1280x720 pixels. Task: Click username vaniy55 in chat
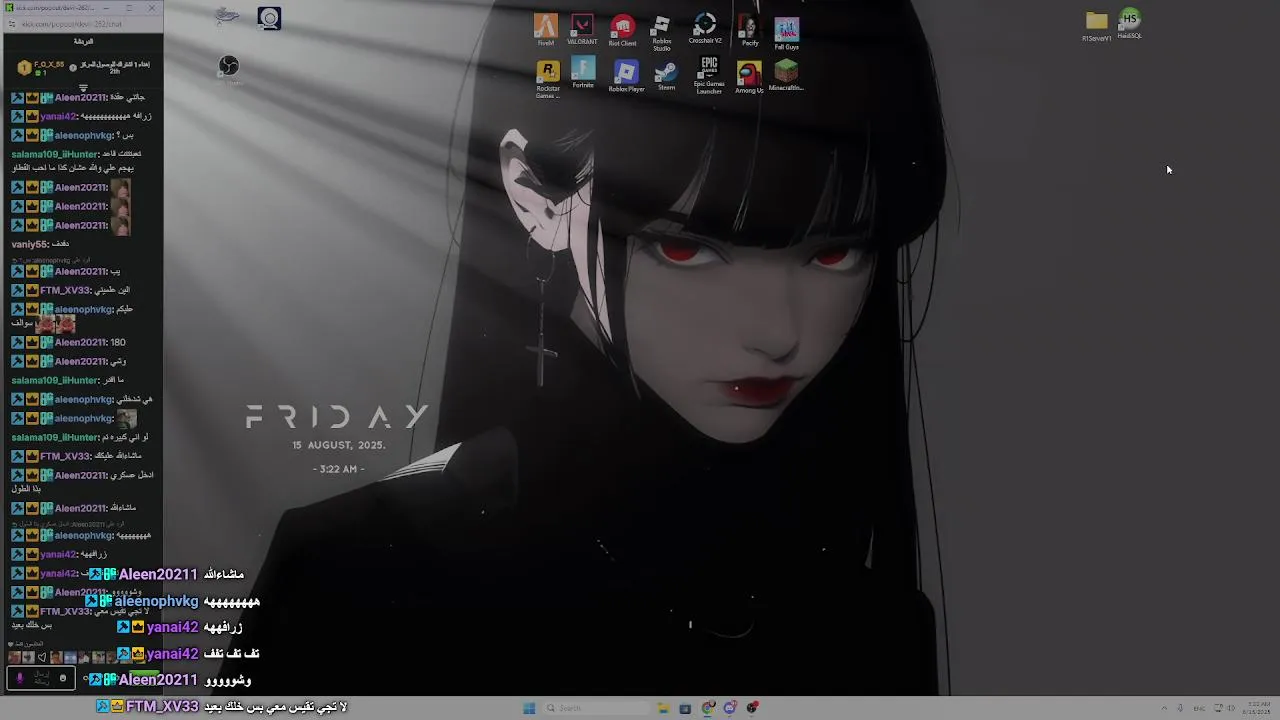coord(28,244)
